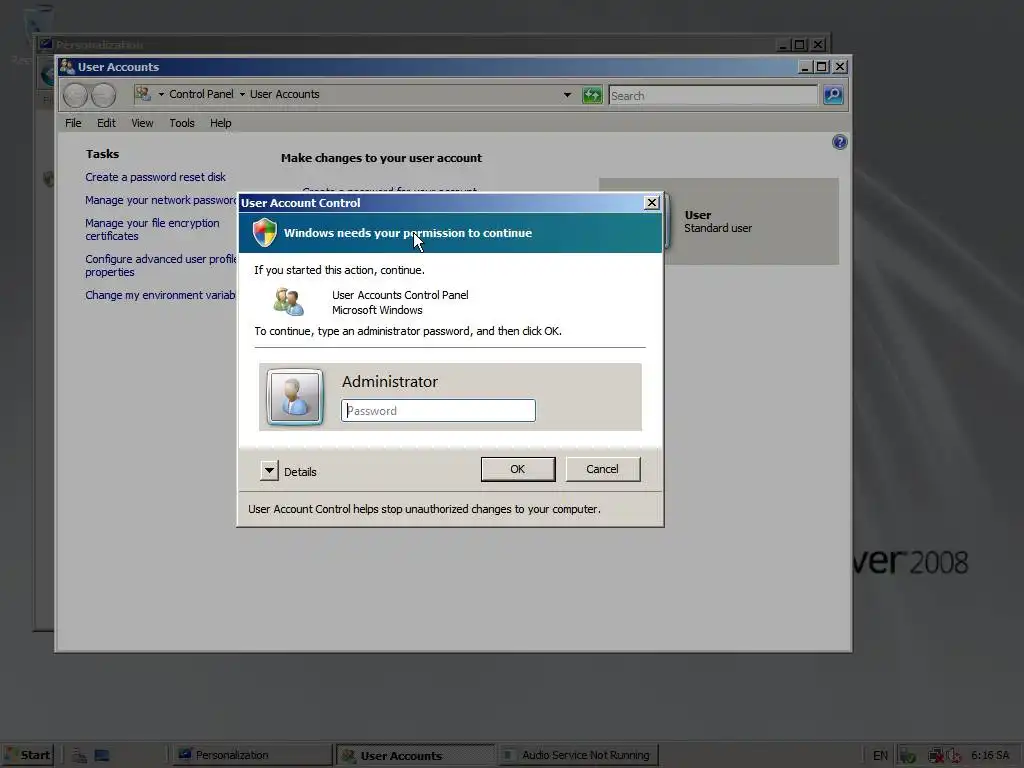Open the blue Help question mark icon

839,142
